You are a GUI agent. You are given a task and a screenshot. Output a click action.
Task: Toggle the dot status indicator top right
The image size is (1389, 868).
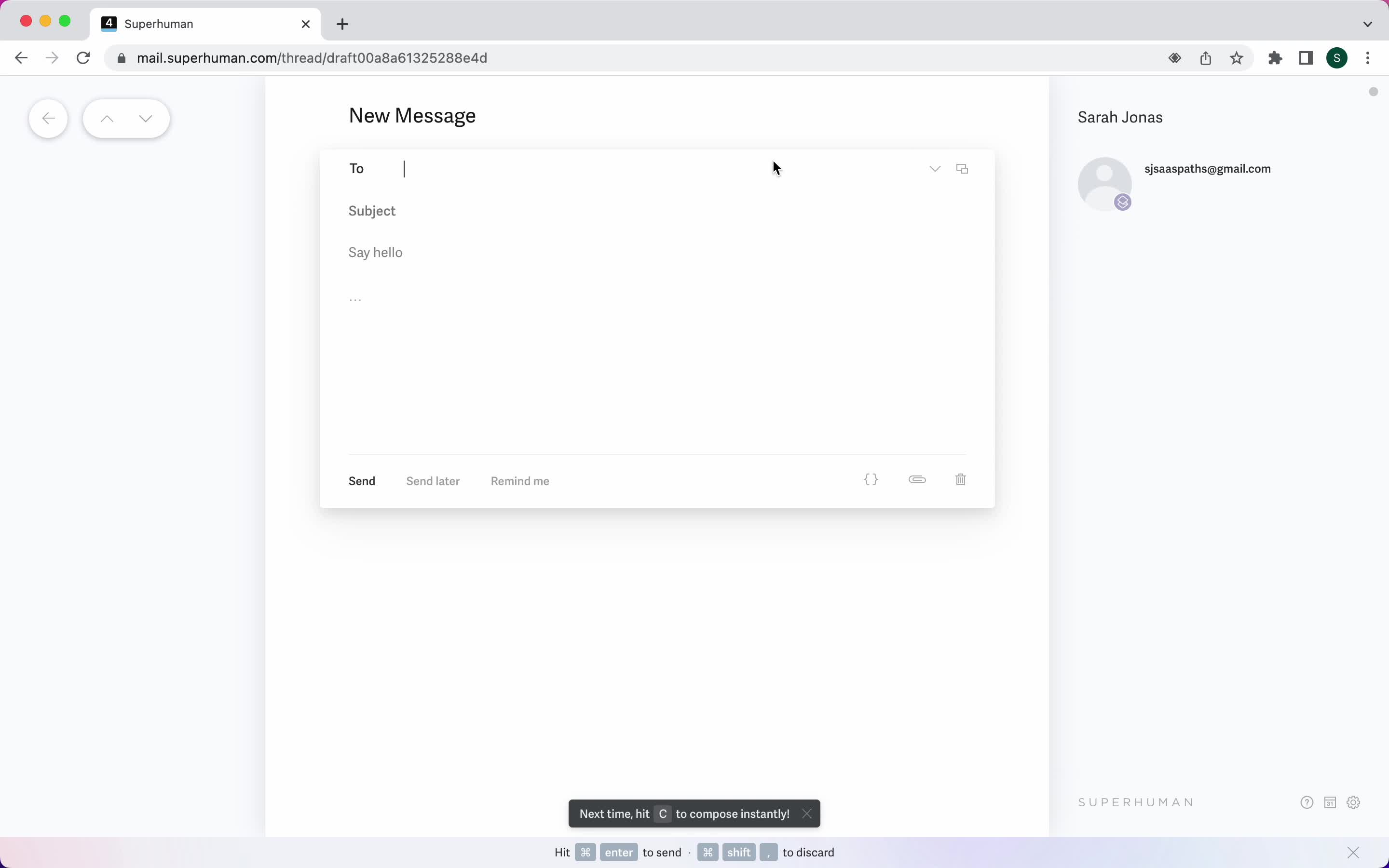(x=1373, y=91)
